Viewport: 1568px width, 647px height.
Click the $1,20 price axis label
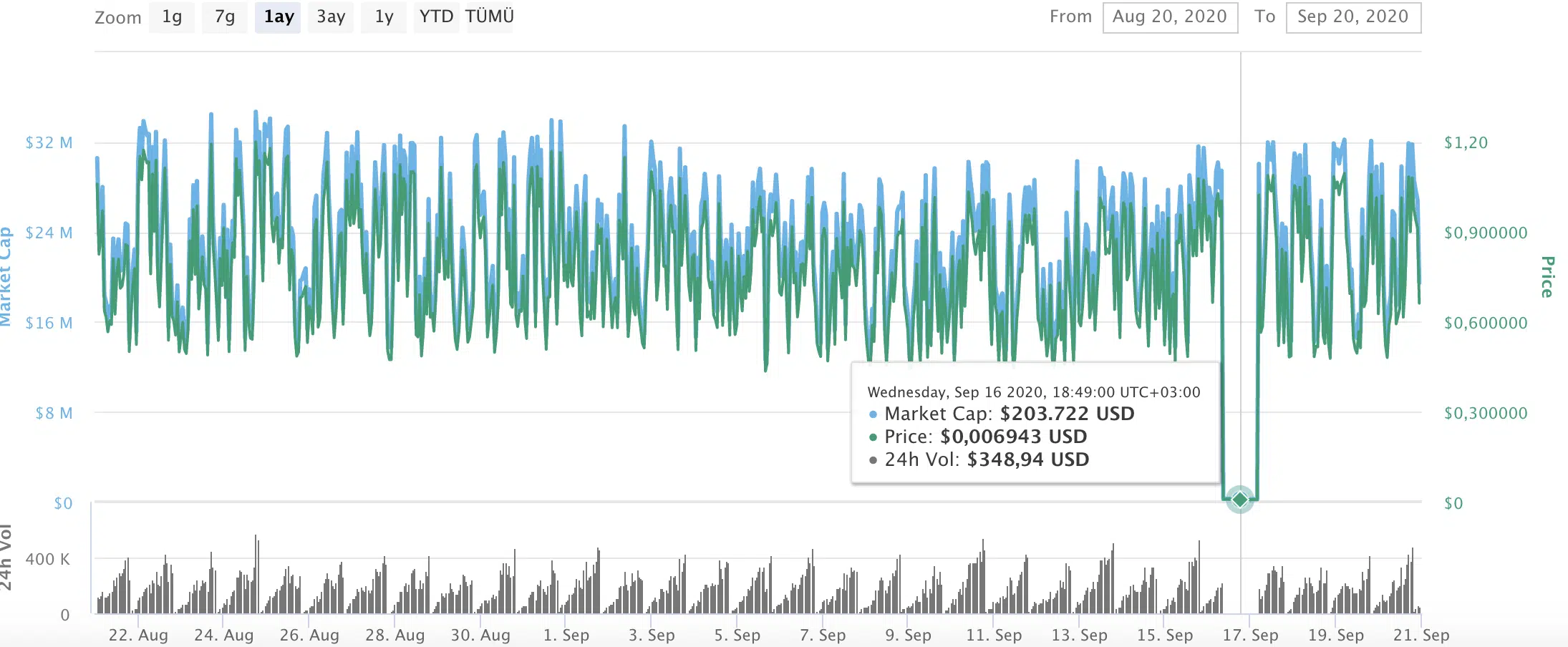[x=1465, y=142]
